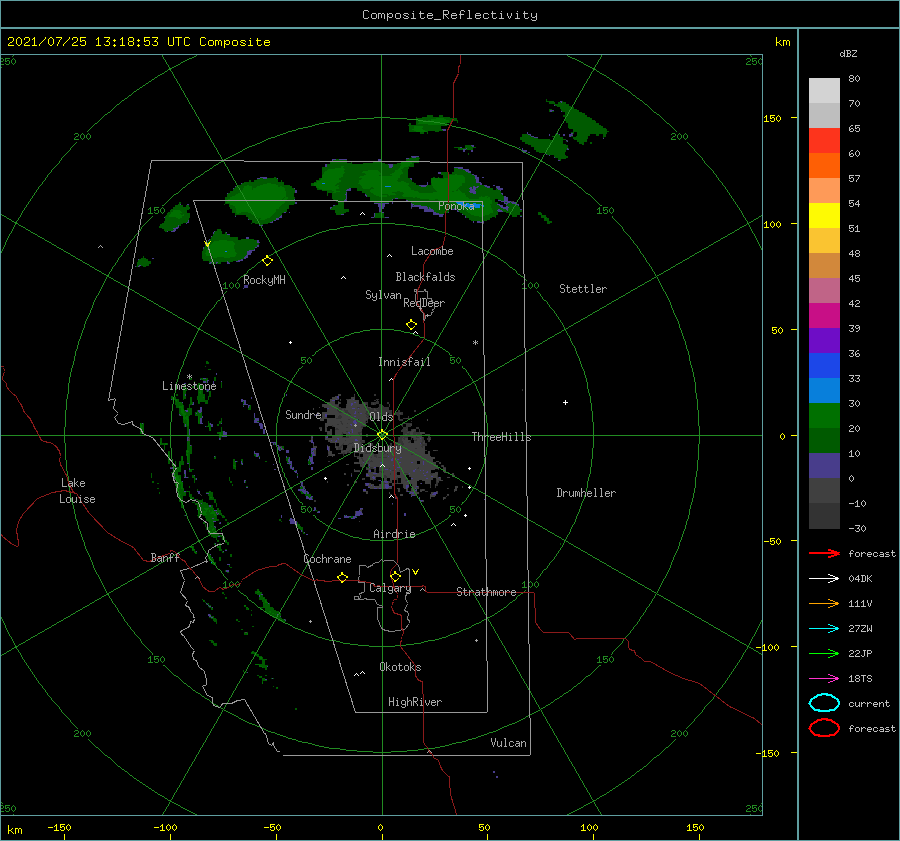Click the Cochrane town label

327,559
